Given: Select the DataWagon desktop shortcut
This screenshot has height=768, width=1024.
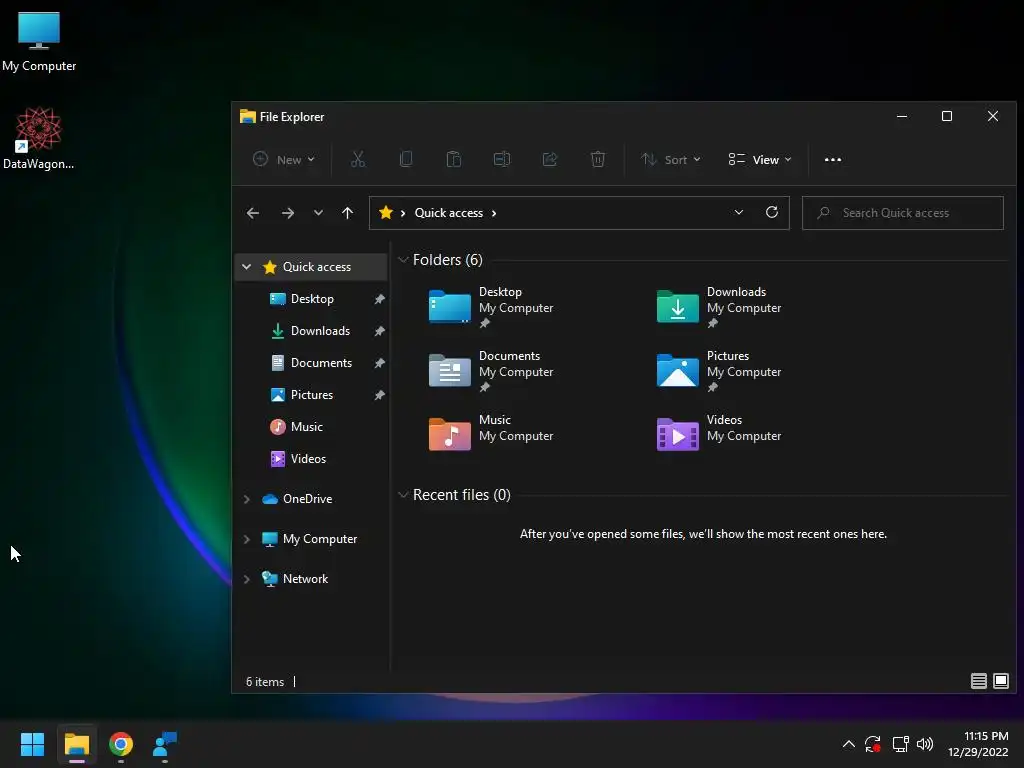Looking at the screenshot, I should click(39, 138).
